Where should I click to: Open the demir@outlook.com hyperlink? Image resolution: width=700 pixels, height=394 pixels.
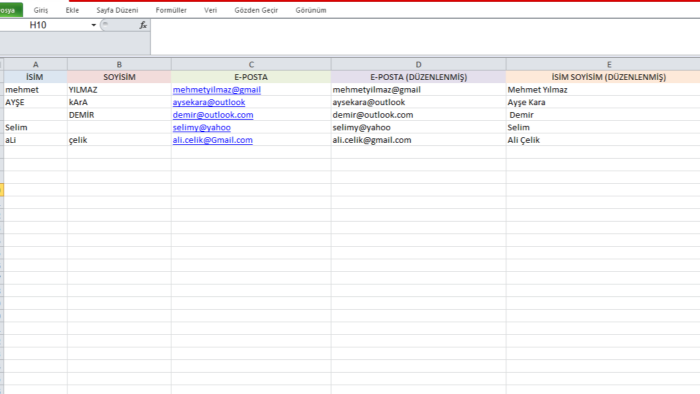213,115
